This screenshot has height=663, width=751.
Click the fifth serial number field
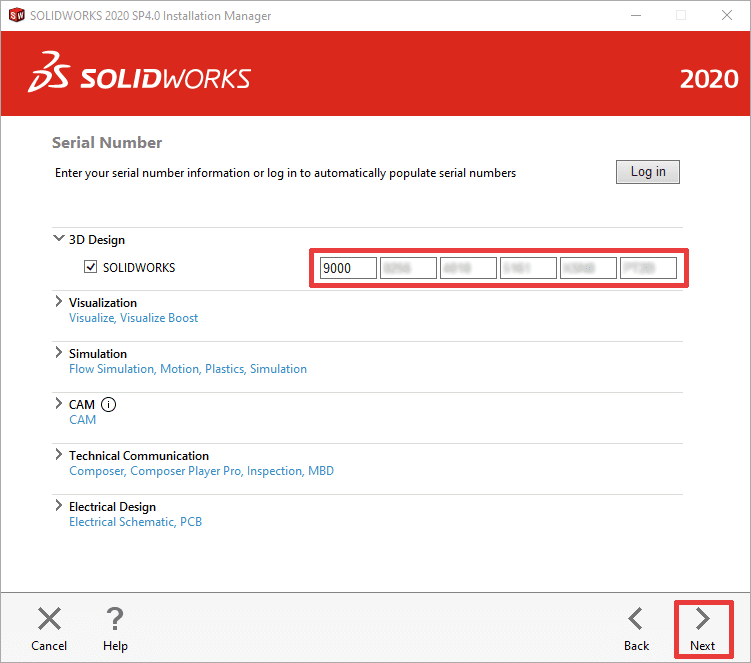tap(588, 268)
